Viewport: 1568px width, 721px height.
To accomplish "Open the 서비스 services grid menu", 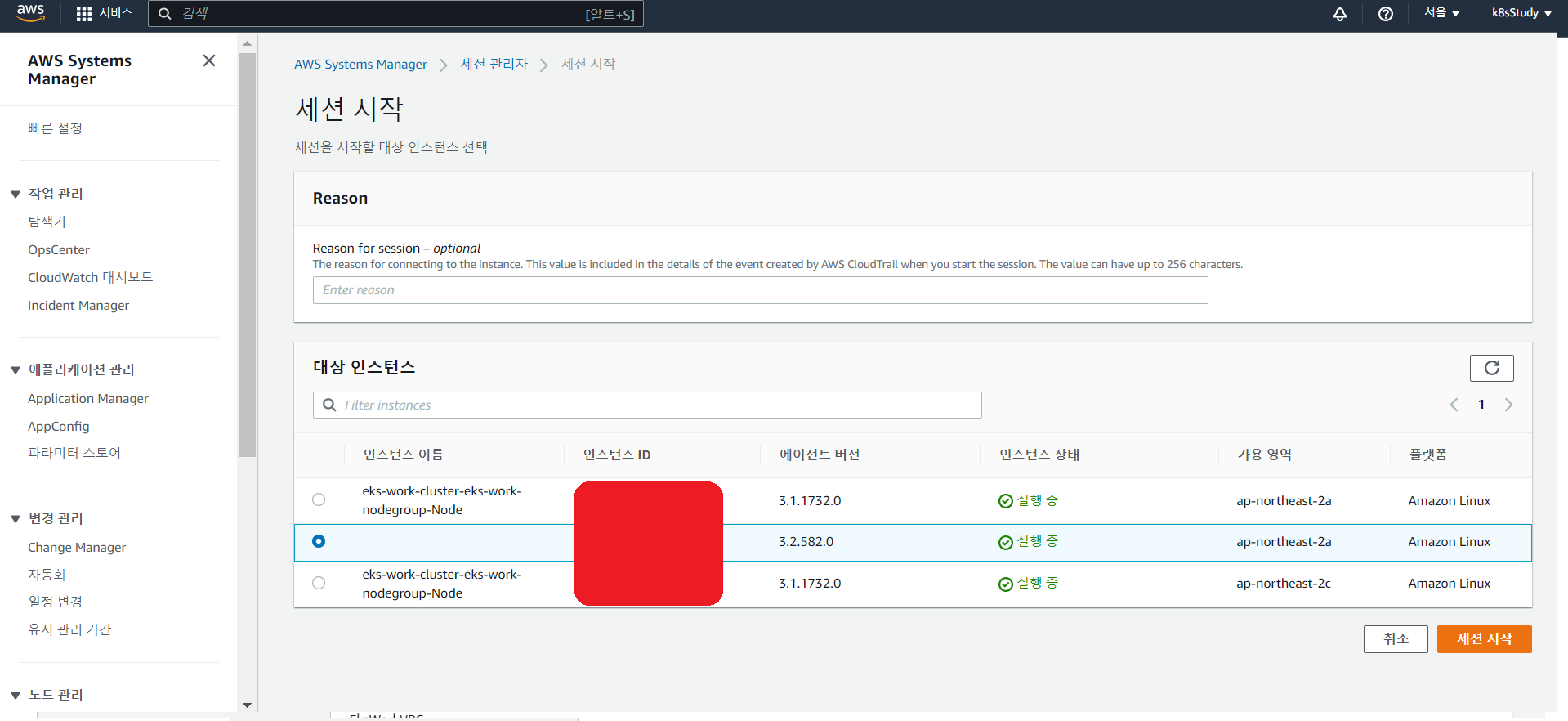I will tap(104, 13).
